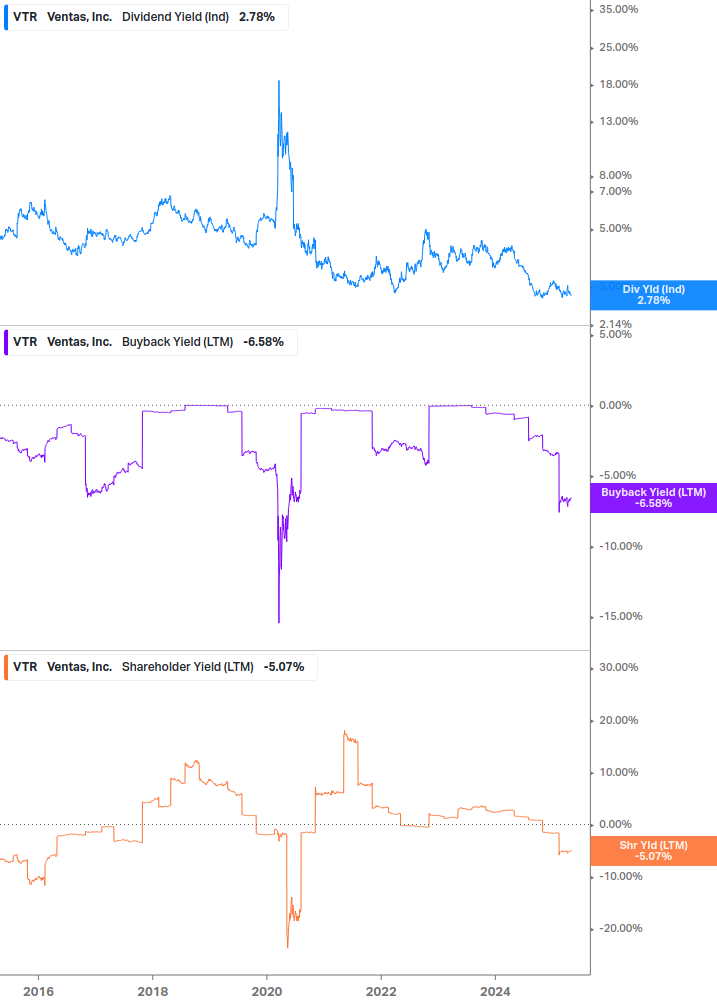Click the 2022 label on time axis
This screenshot has height=1005, width=717.
point(381,992)
